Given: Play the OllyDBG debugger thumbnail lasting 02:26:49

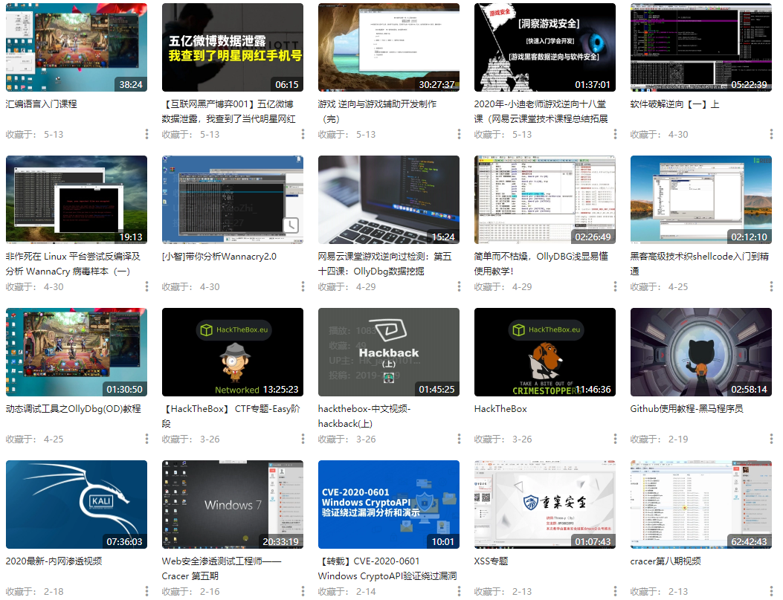Looking at the screenshot, I should (545, 200).
